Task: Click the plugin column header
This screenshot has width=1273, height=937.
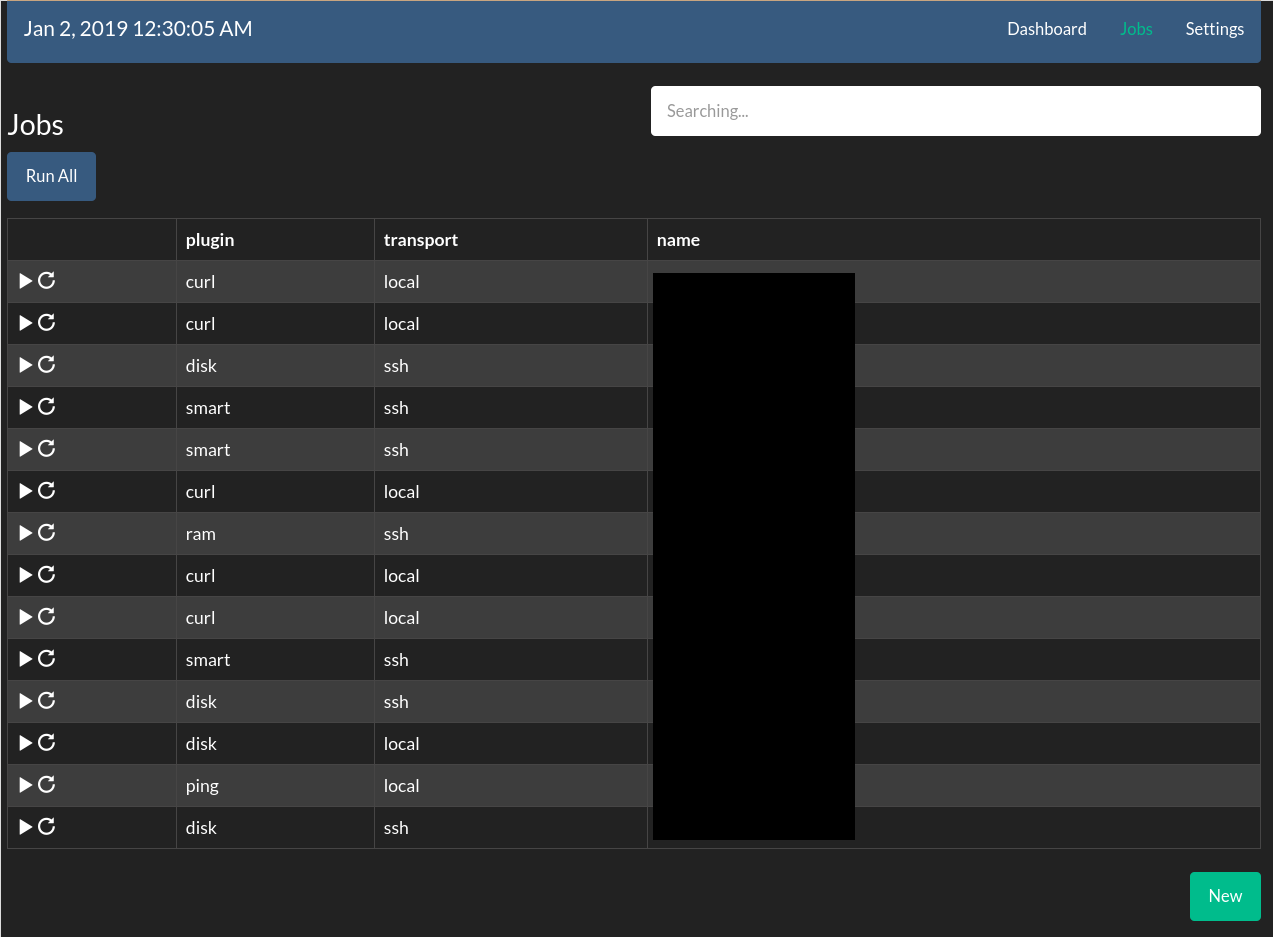Action: tap(210, 240)
